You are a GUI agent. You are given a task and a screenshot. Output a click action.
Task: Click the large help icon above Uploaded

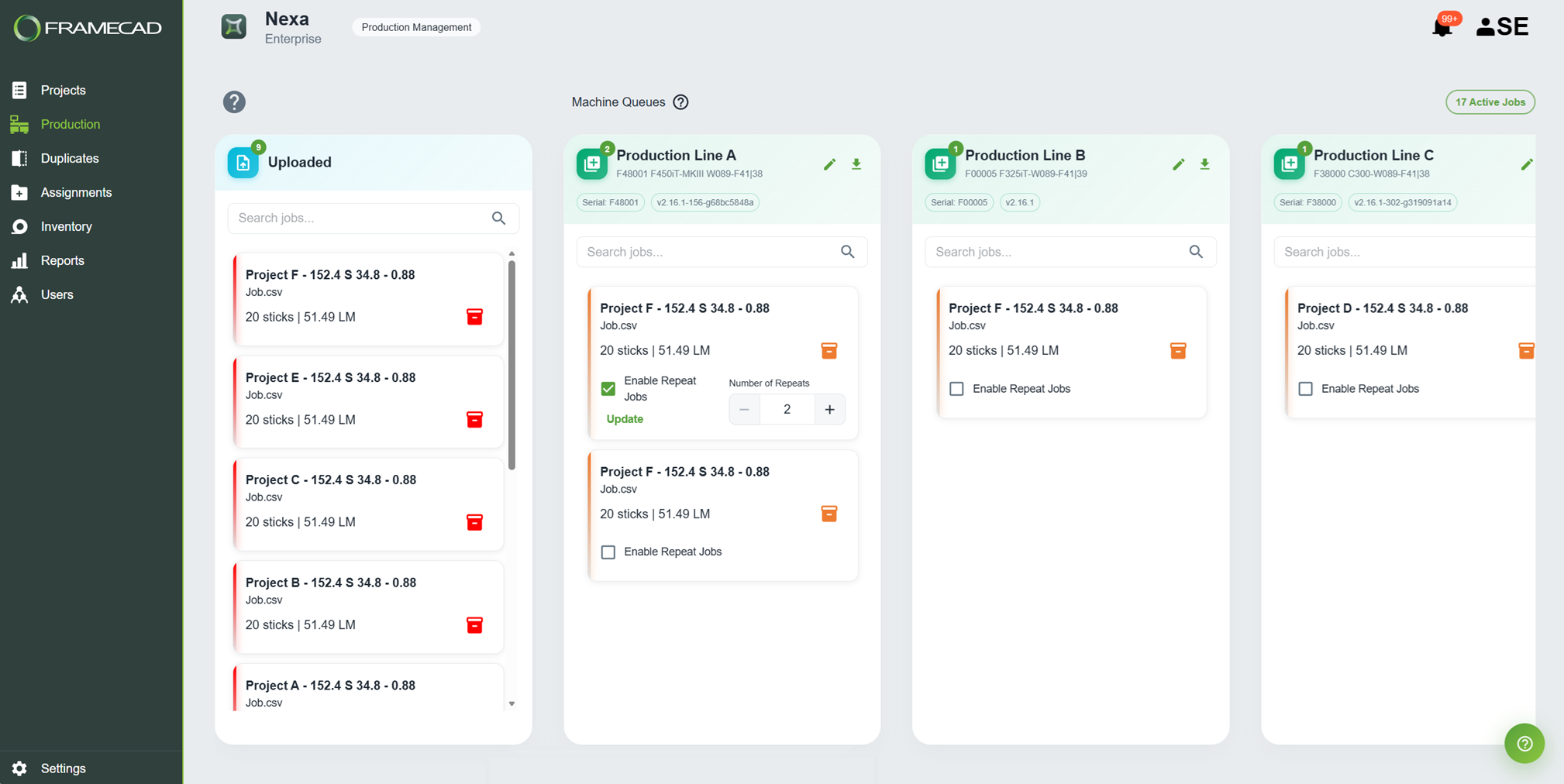click(x=234, y=102)
